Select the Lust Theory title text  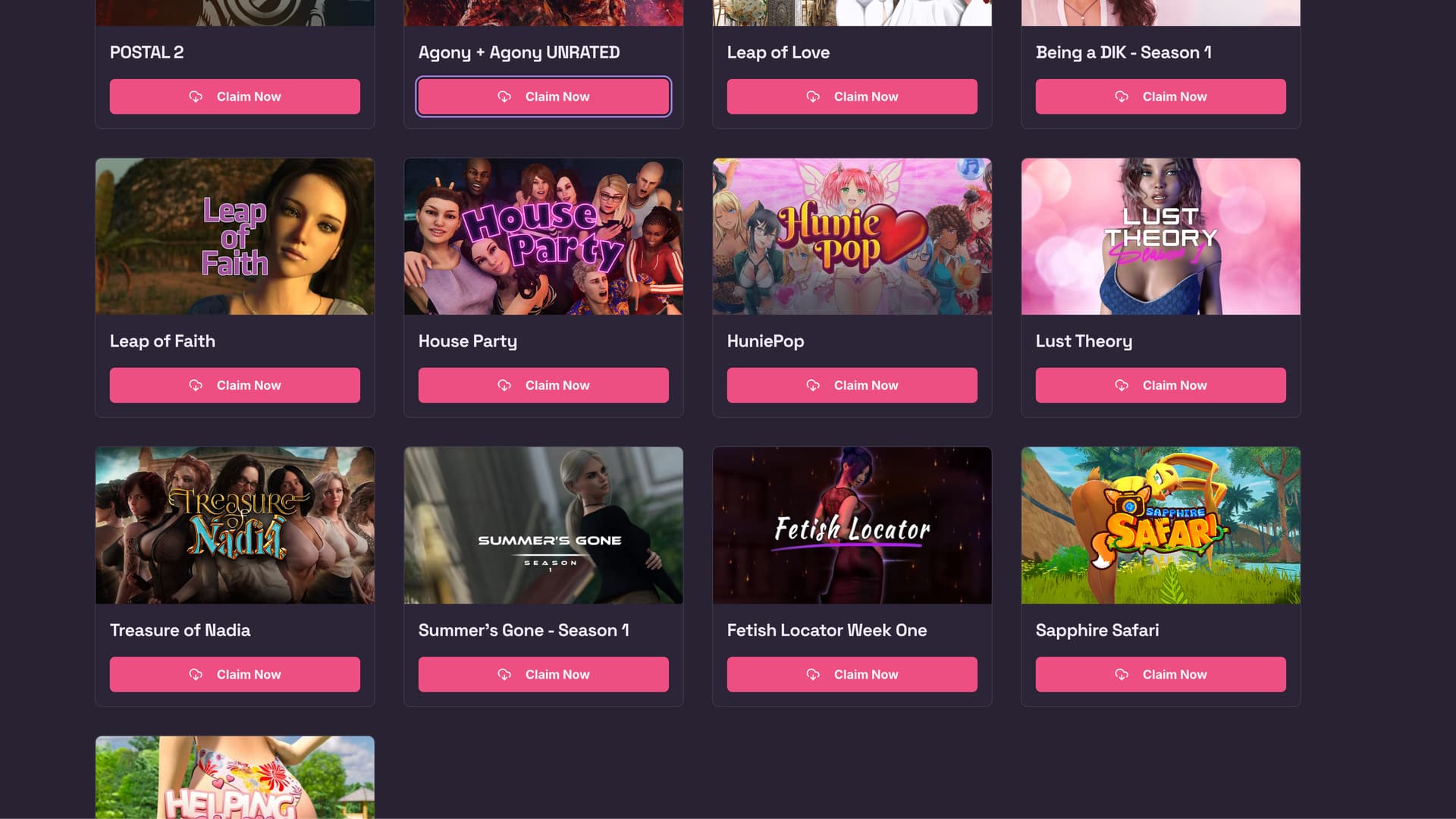click(x=1084, y=341)
